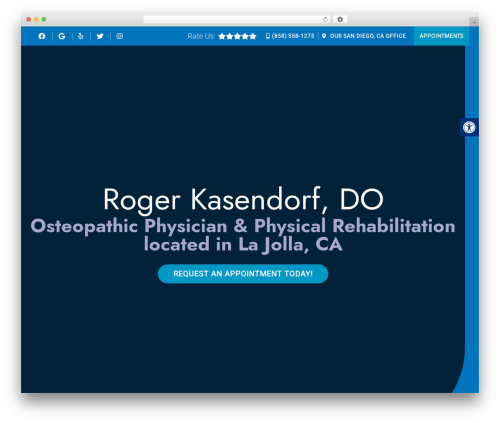This screenshot has width=500, height=423.
Task: Open Our San Diego, CA Office link
Action: point(368,36)
